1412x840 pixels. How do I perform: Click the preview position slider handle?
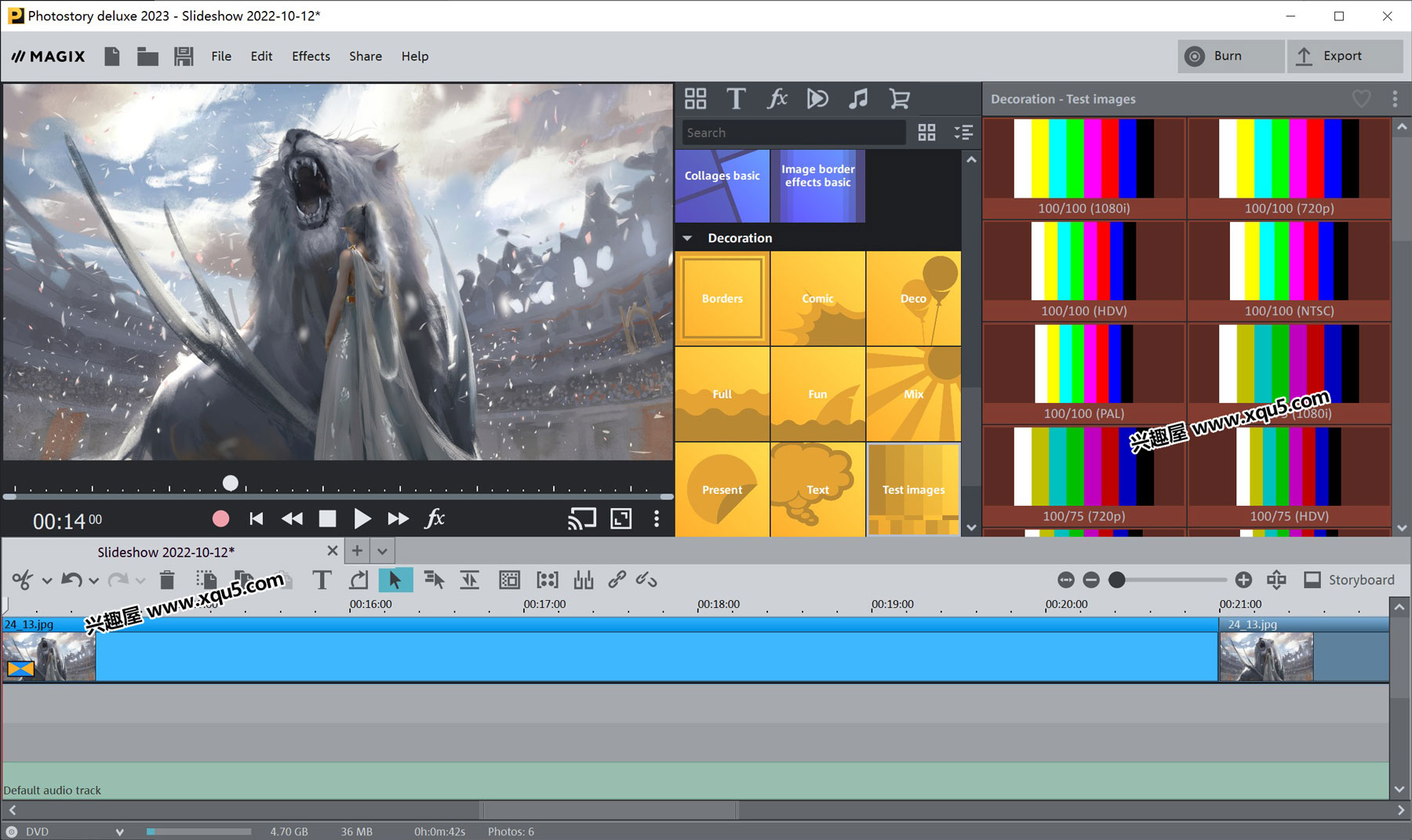pyautogui.click(x=230, y=483)
